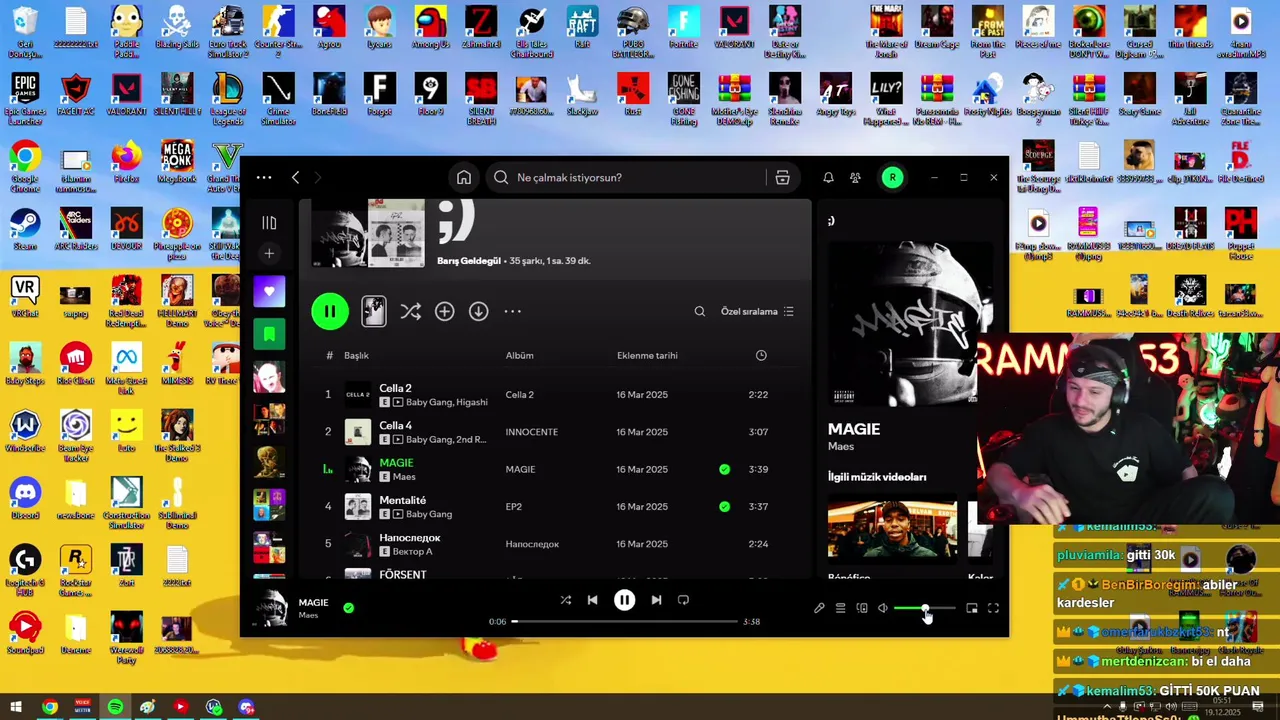Expand Your Library sidebar icon

coord(269,223)
